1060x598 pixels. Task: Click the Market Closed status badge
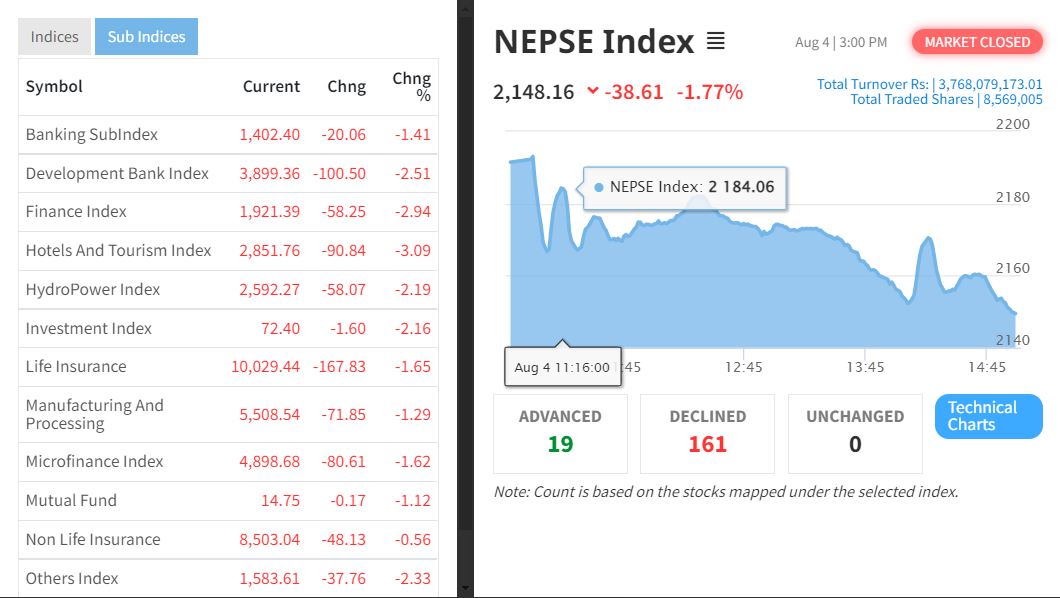tap(976, 42)
